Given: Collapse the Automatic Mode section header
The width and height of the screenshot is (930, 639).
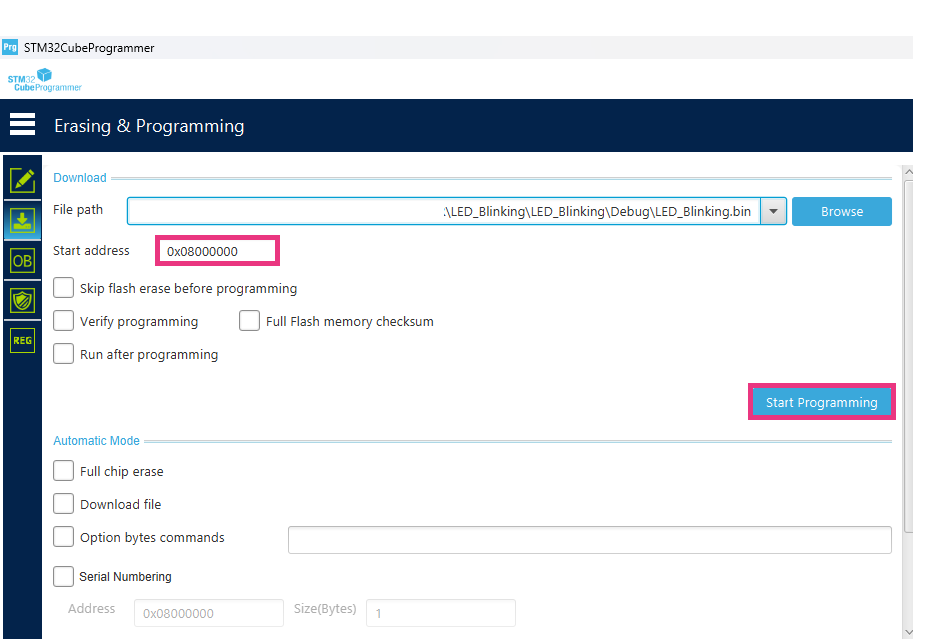Looking at the screenshot, I should click(96, 440).
